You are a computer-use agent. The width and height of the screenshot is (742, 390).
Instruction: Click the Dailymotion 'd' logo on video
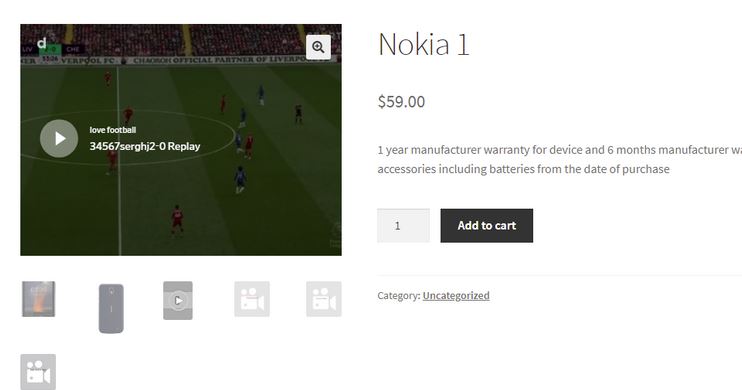click(42, 44)
